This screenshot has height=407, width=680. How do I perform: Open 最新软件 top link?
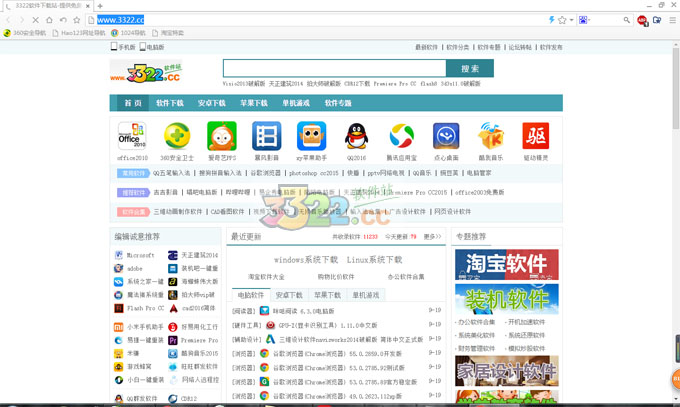pos(426,47)
